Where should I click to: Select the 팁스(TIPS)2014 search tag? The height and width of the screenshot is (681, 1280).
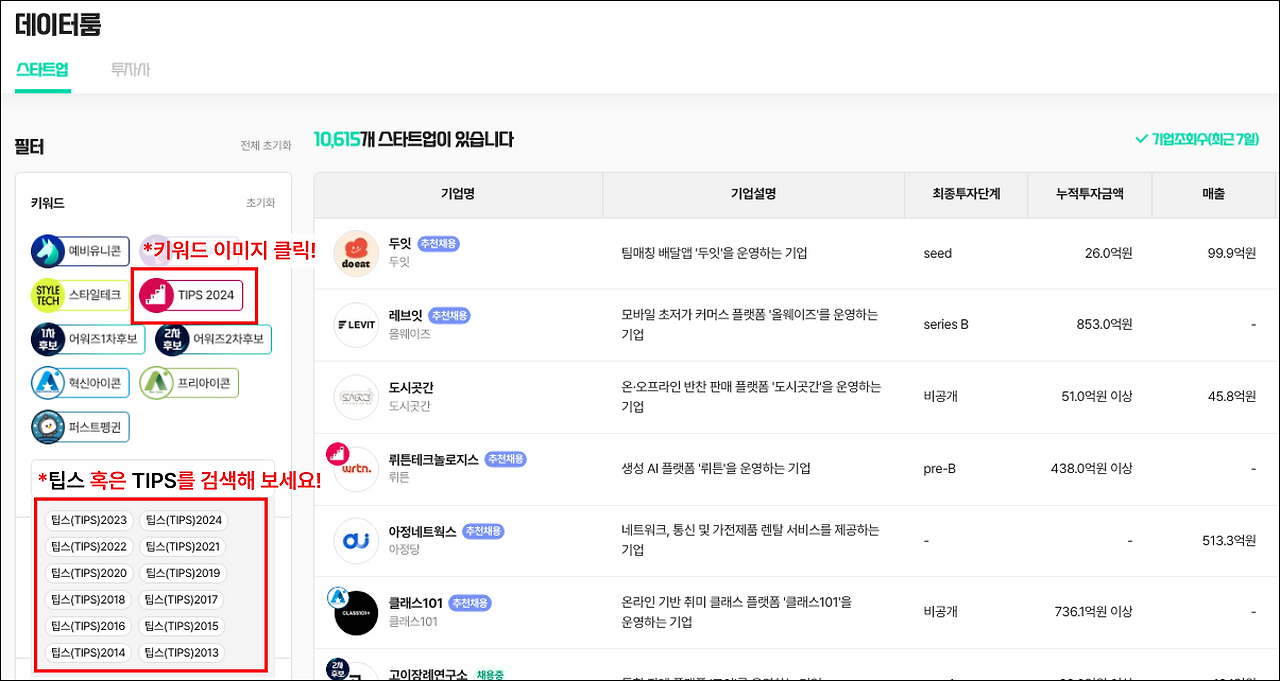point(86,652)
